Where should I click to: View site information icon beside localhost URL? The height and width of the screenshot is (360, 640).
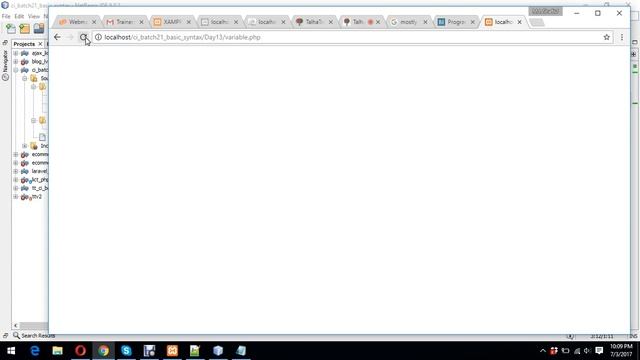[x=98, y=37]
